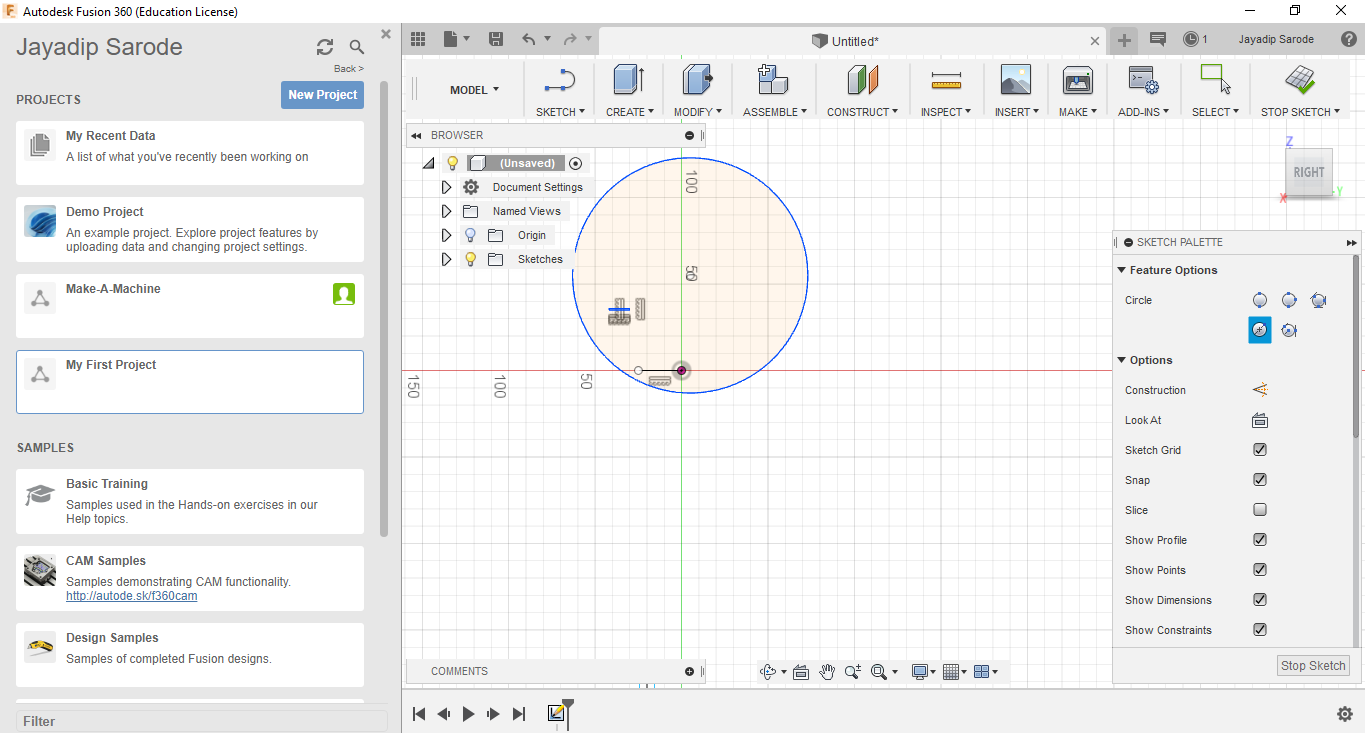Click the Select window-selection icon
The width and height of the screenshot is (1365, 733).
click(1215, 80)
